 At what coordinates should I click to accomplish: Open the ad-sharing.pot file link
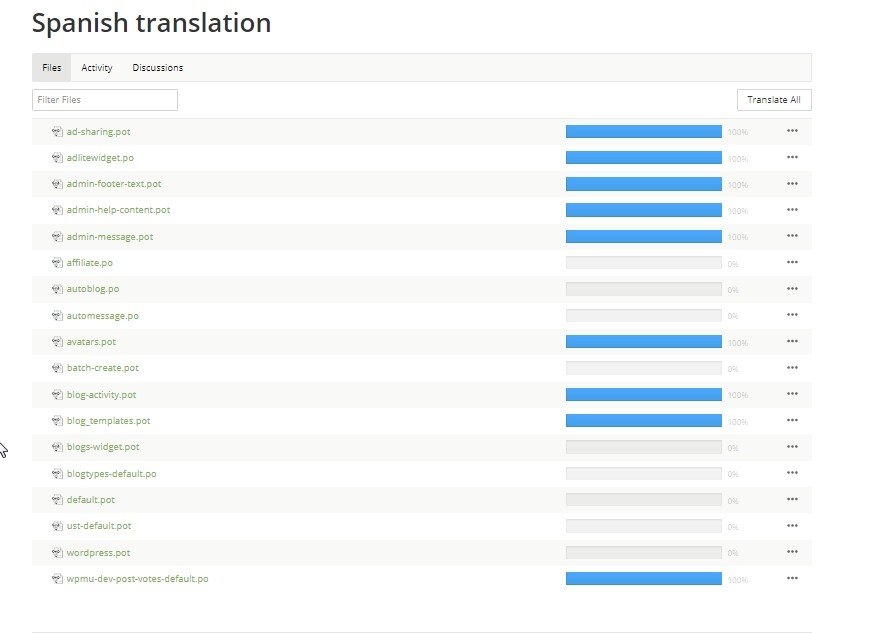click(x=98, y=132)
